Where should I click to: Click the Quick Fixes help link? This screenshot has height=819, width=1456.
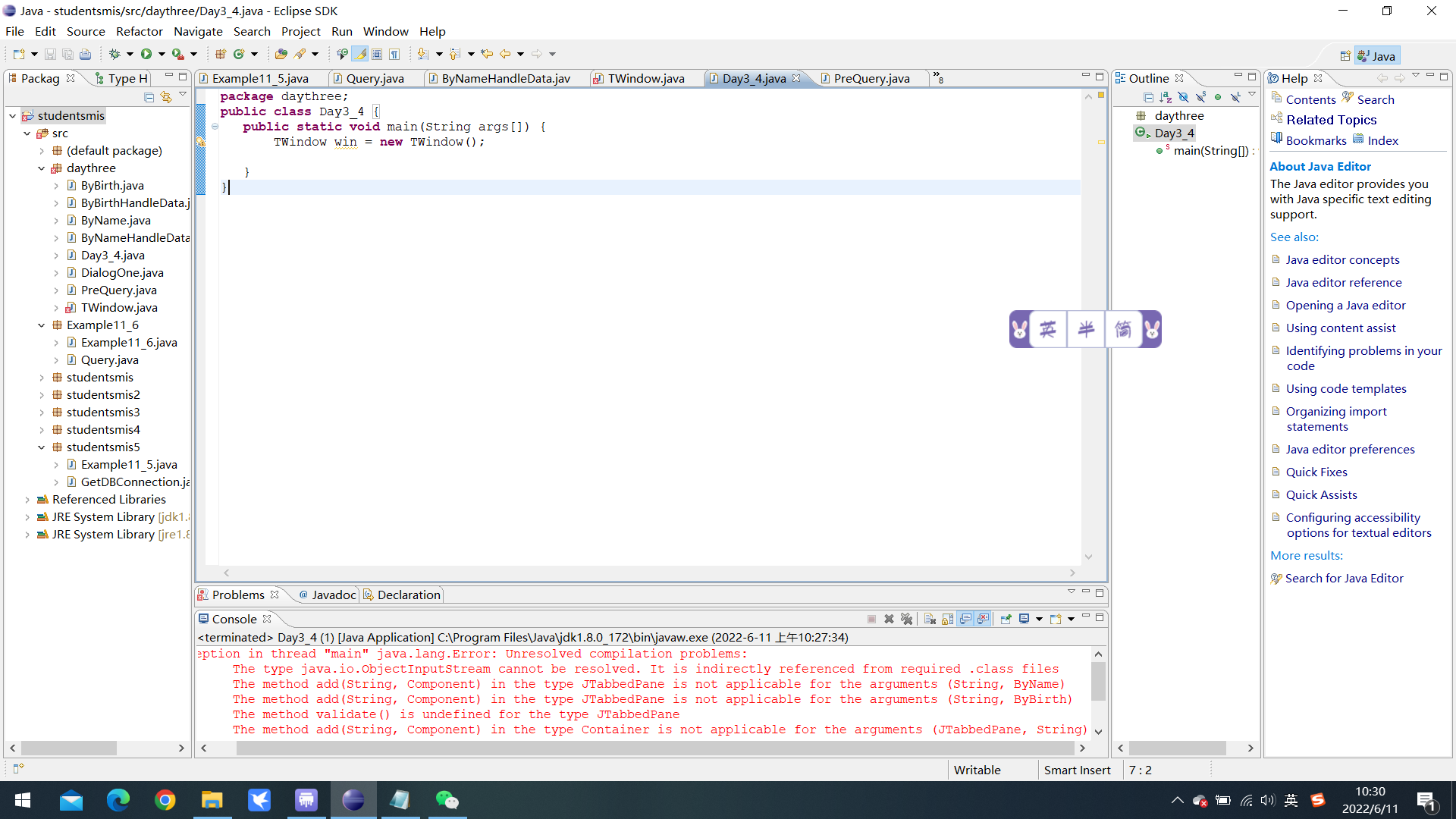(x=1316, y=472)
